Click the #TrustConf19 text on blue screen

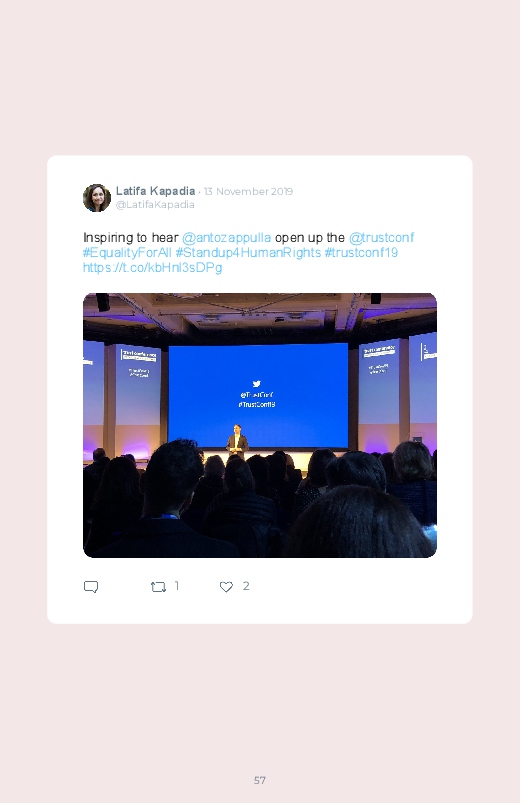[x=257, y=405]
